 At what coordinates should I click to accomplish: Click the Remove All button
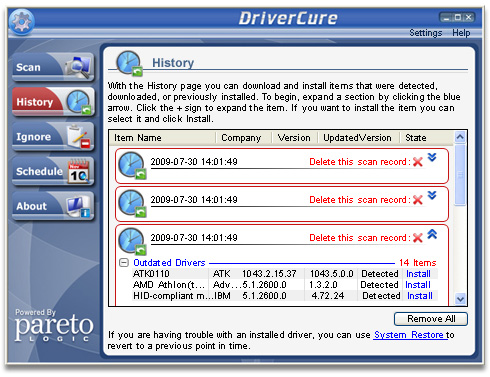[431, 319]
